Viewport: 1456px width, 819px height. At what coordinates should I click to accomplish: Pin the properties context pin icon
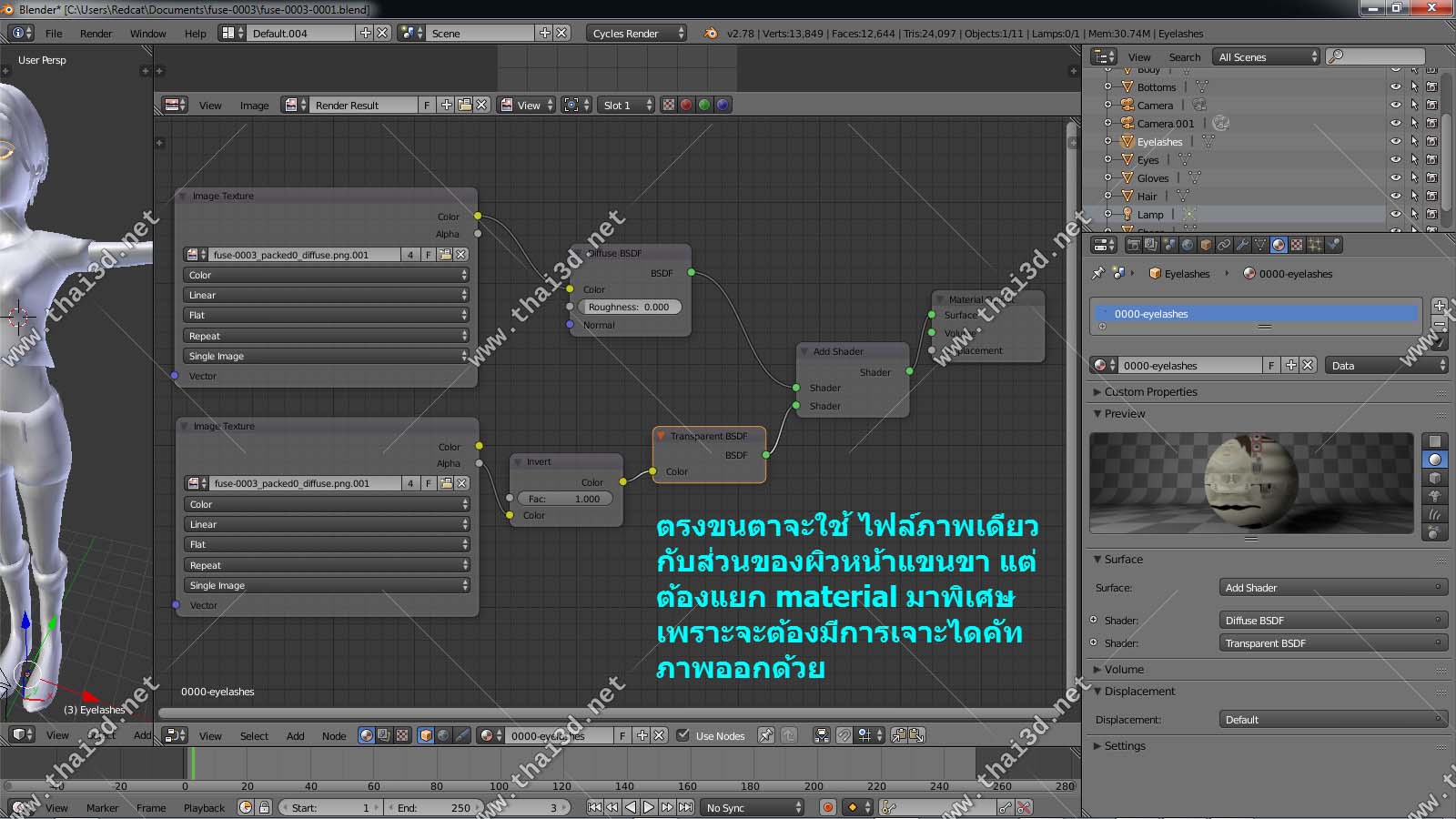pyautogui.click(x=1098, y=273)
